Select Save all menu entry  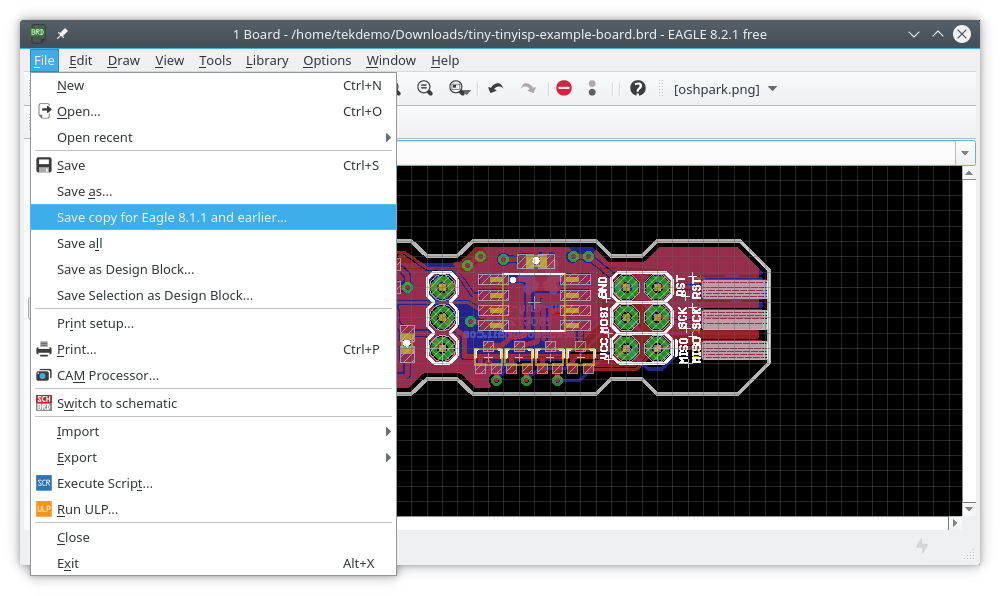pyautogui.click(x=214, y=243)
